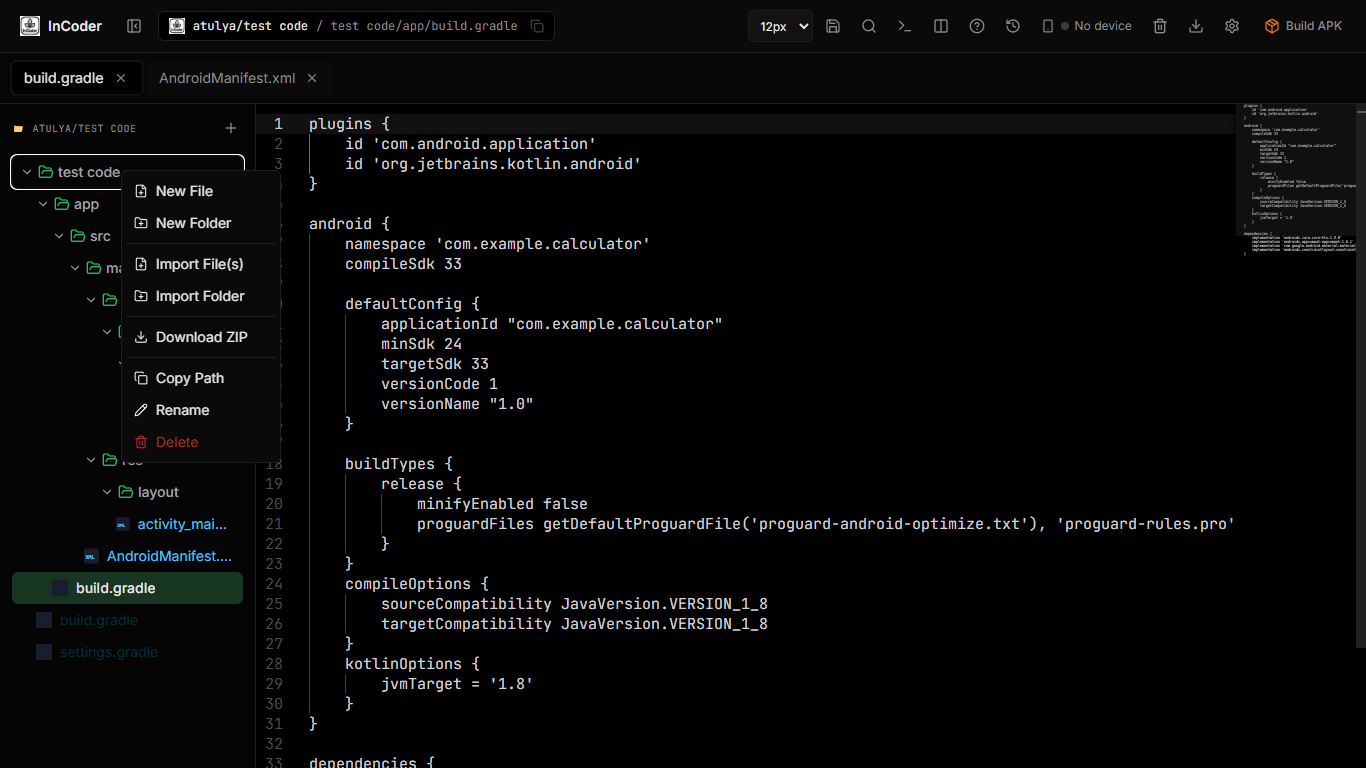The image size is (1366, 768).
Task: Click the InCoder logo icon
Action: (30, 26)
